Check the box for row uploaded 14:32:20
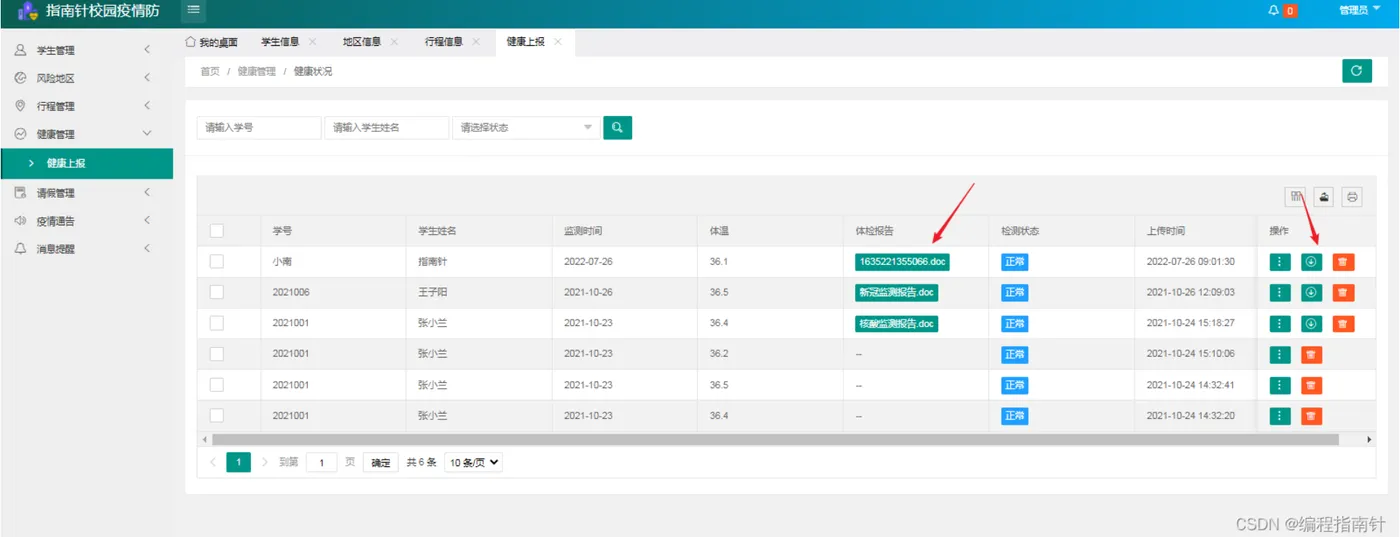Image resolution: width=1400 pixels, height=537 pixels. tap(217, 415)
